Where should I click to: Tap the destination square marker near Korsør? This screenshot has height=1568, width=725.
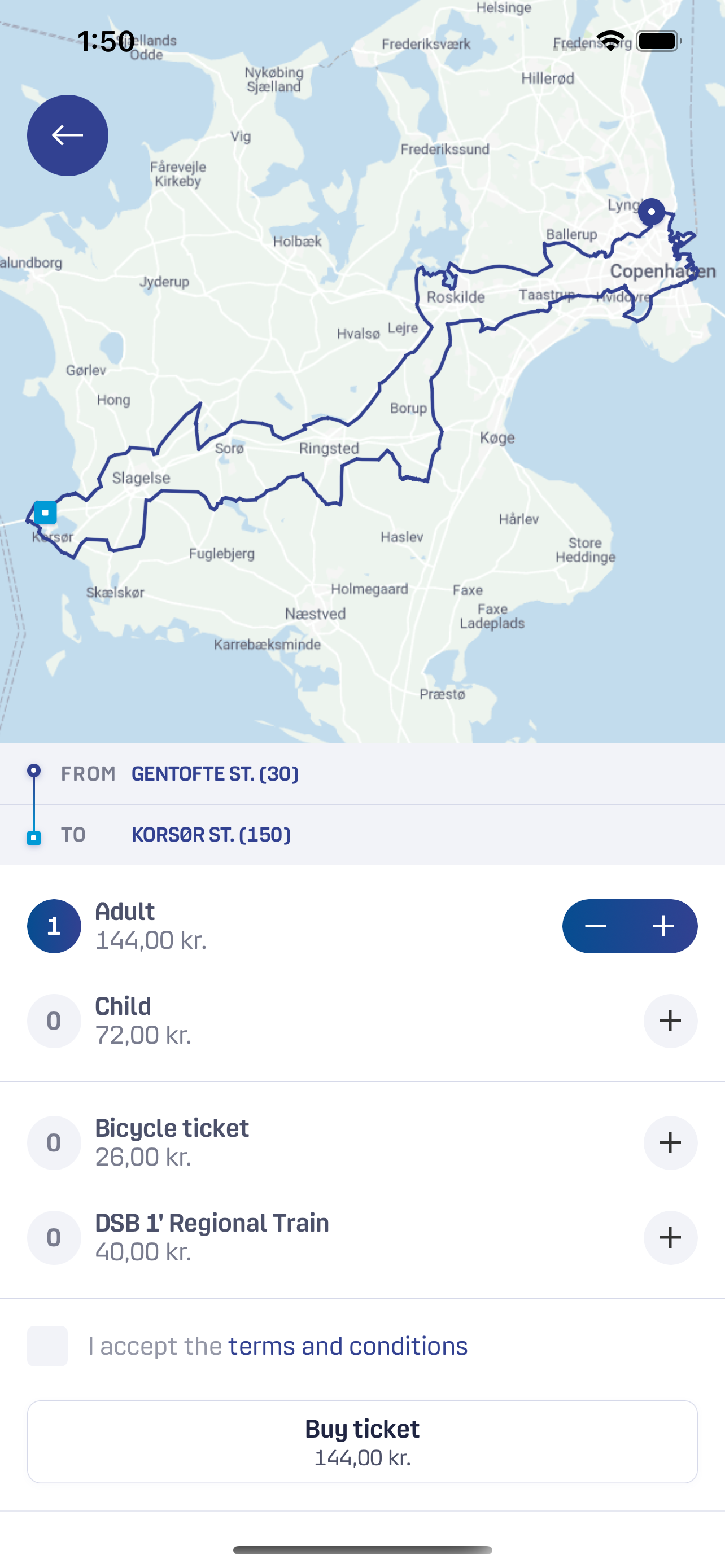pos(45,513)
